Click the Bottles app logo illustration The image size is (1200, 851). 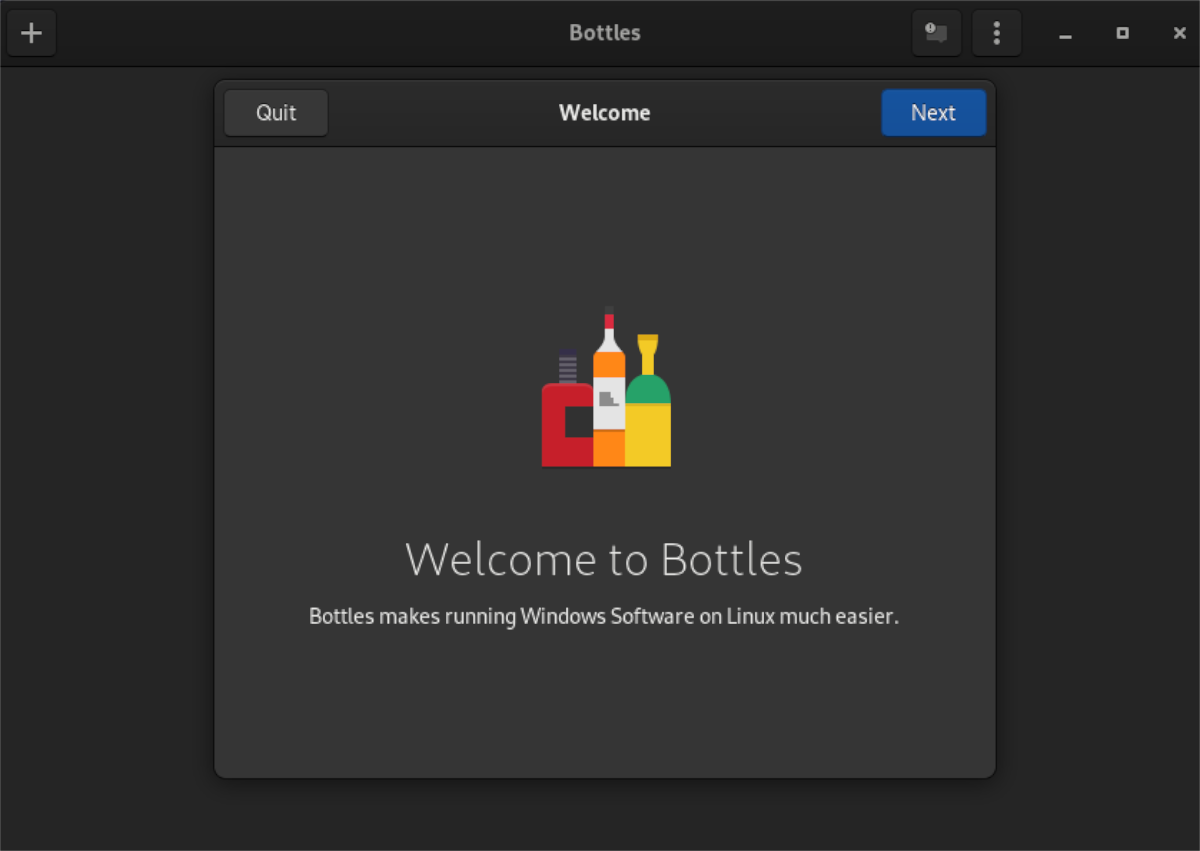click(605, 388)
